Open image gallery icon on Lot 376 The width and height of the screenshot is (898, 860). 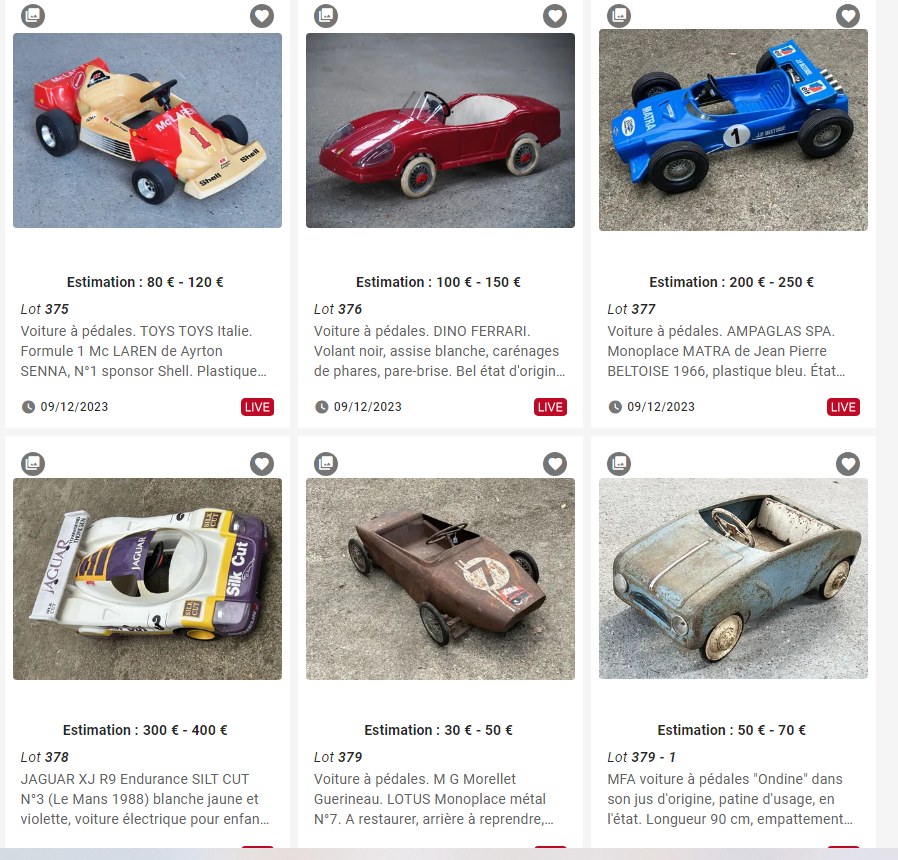click(326, 15)
